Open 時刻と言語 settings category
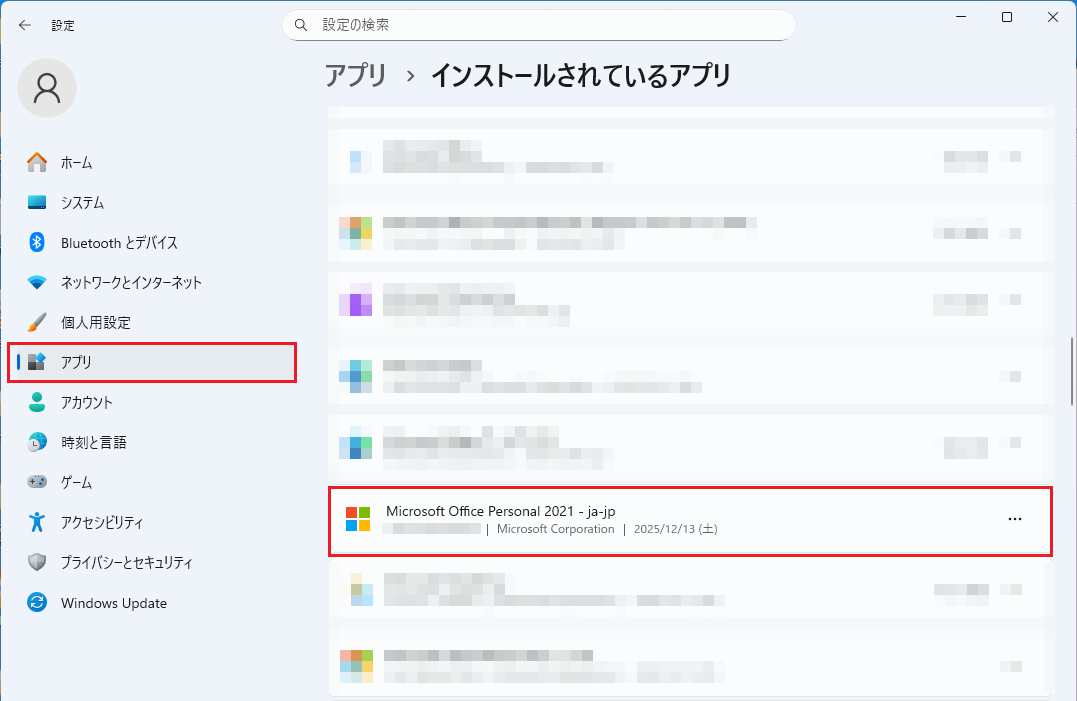Screen dimensions: 1077x701 pos(93,442)
